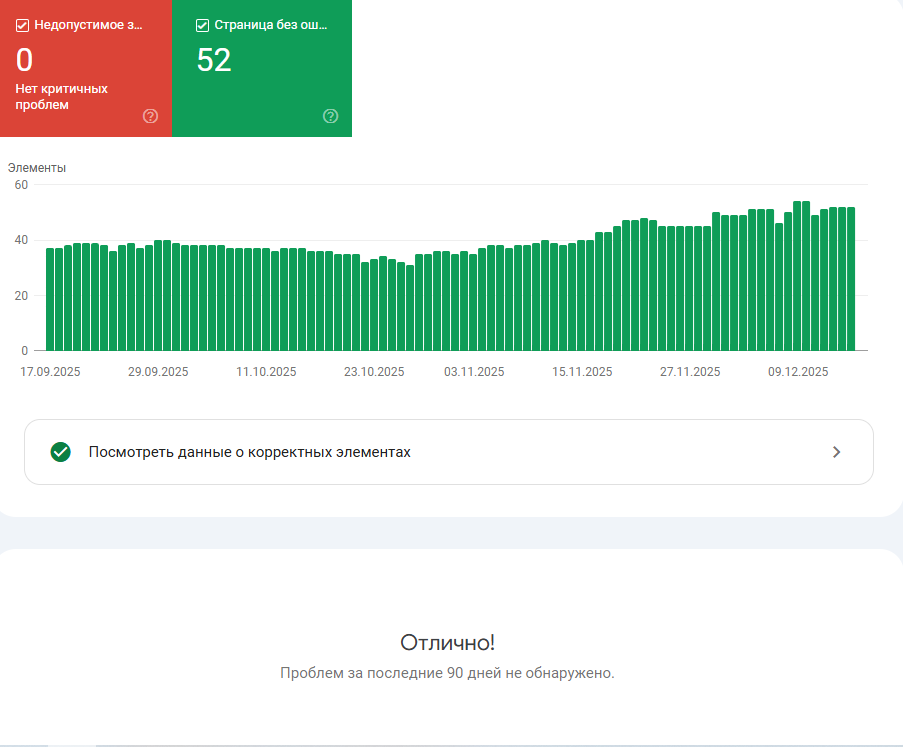Open help icon in red invalid card
This screenshot has width=903, height=747.
point(150,116)
